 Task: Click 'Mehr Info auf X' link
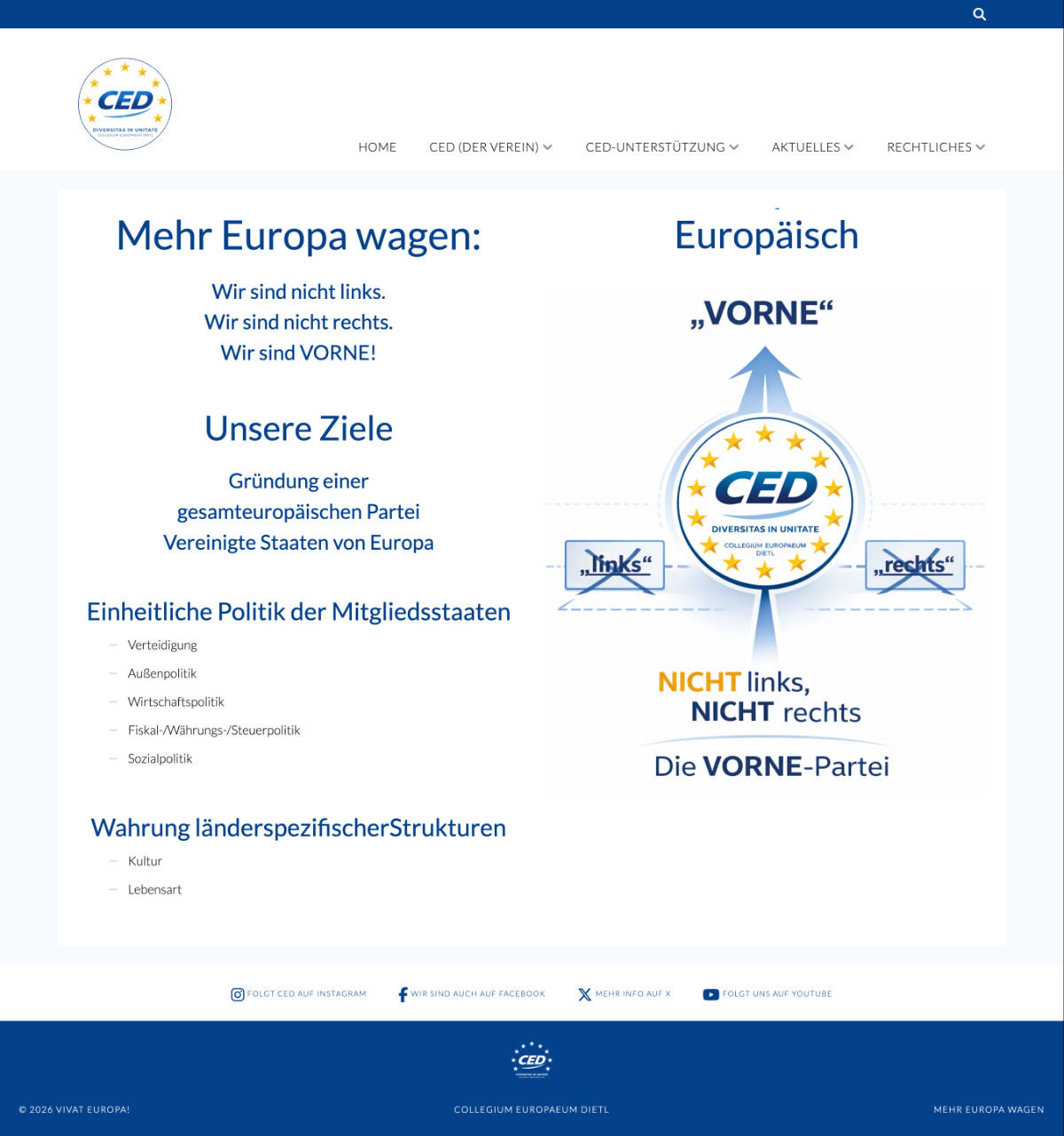(633, 994)
